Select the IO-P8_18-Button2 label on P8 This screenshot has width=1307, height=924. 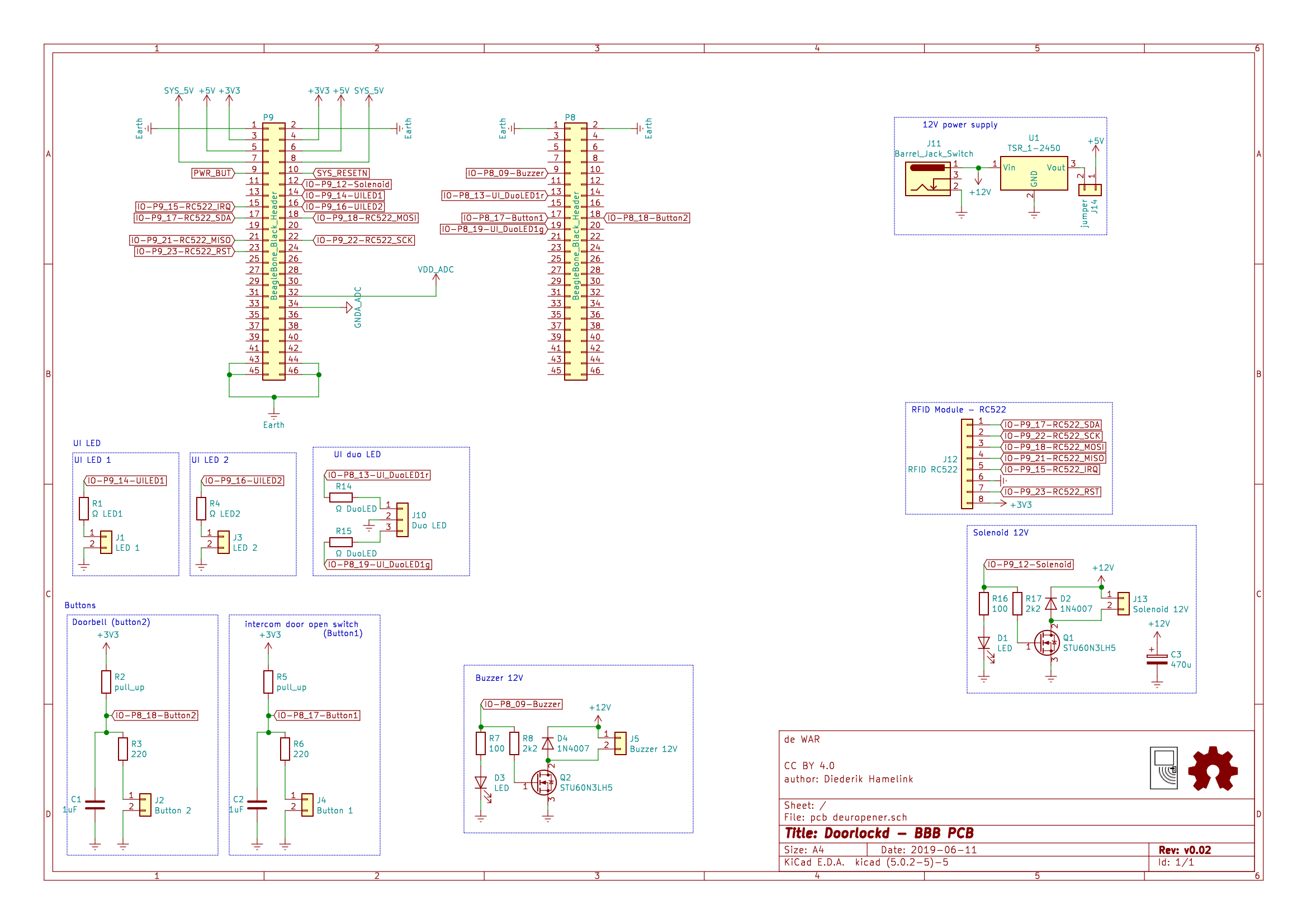point(647,218)
